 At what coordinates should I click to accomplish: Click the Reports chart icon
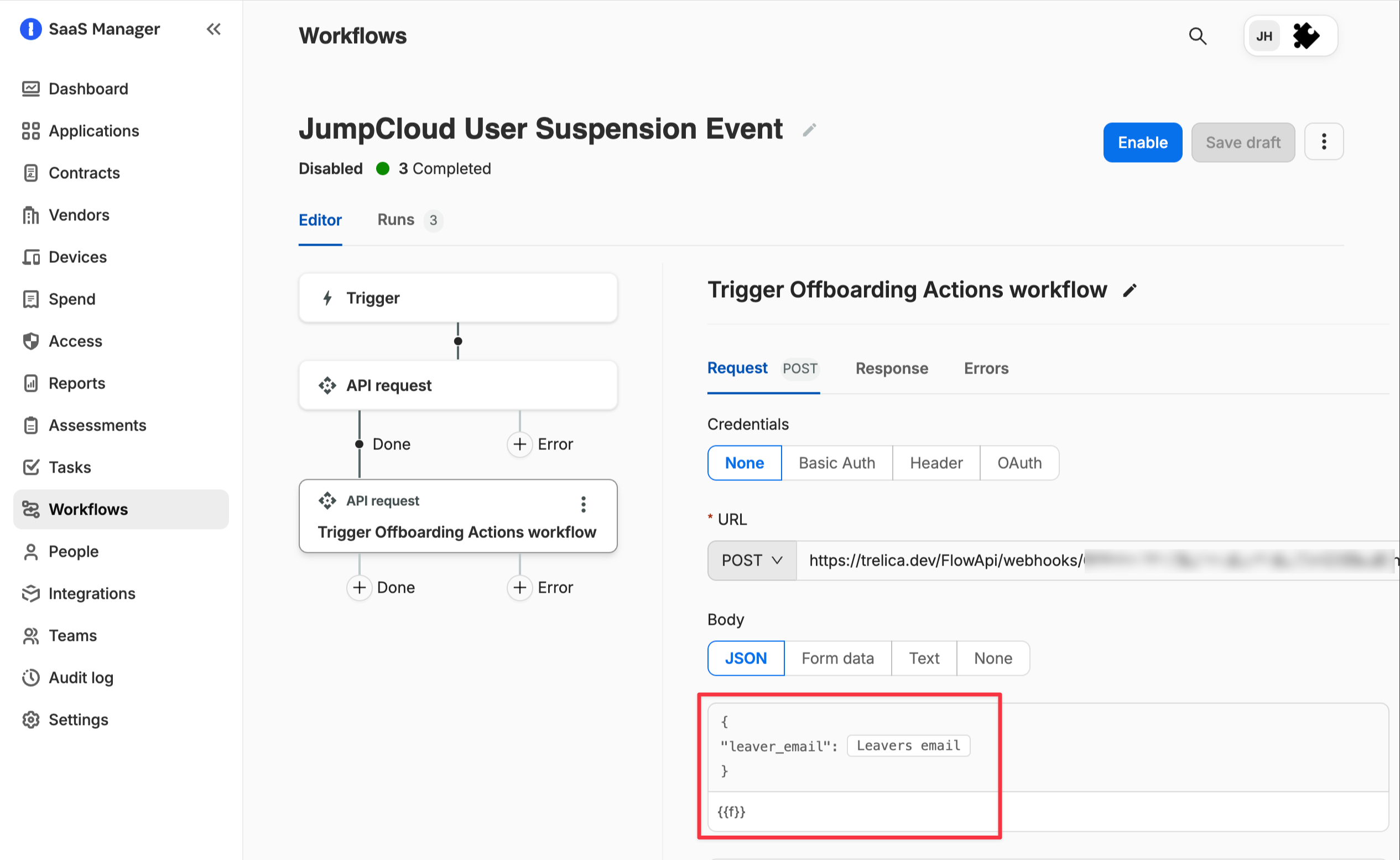click(30, 384)
